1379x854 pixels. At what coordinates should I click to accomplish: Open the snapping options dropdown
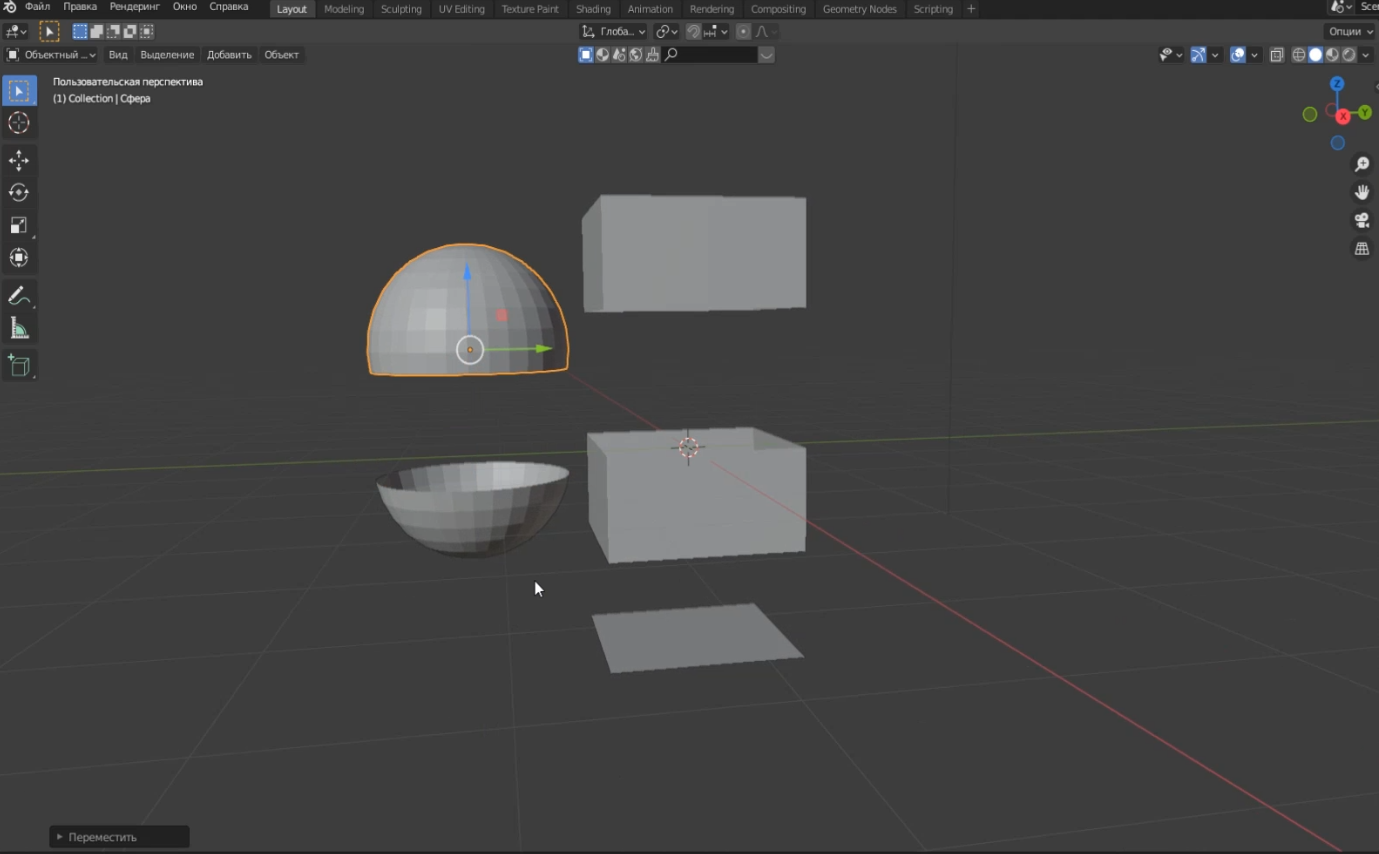[x=715, y=32]
